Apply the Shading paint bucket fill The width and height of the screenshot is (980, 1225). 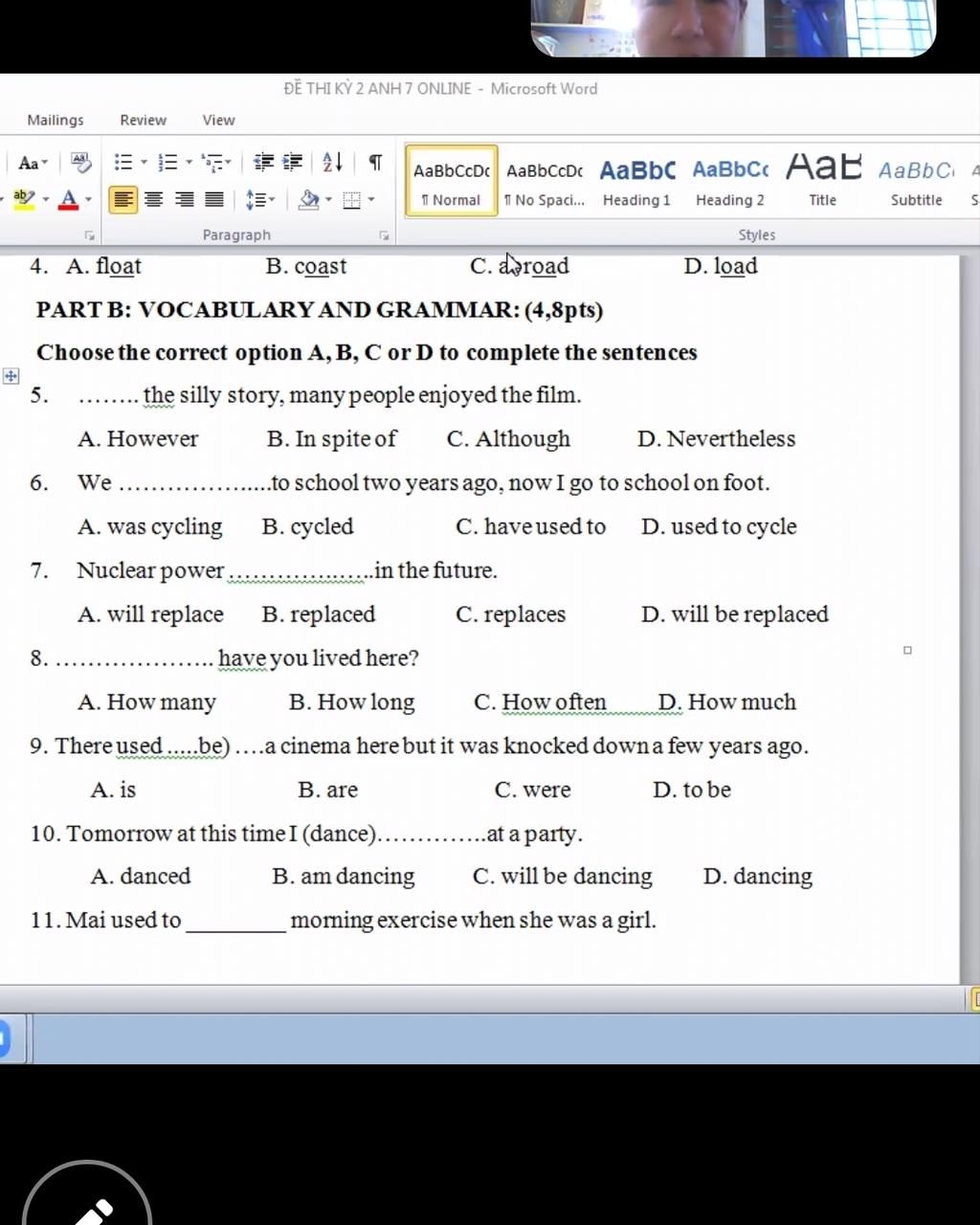(309, 200)
